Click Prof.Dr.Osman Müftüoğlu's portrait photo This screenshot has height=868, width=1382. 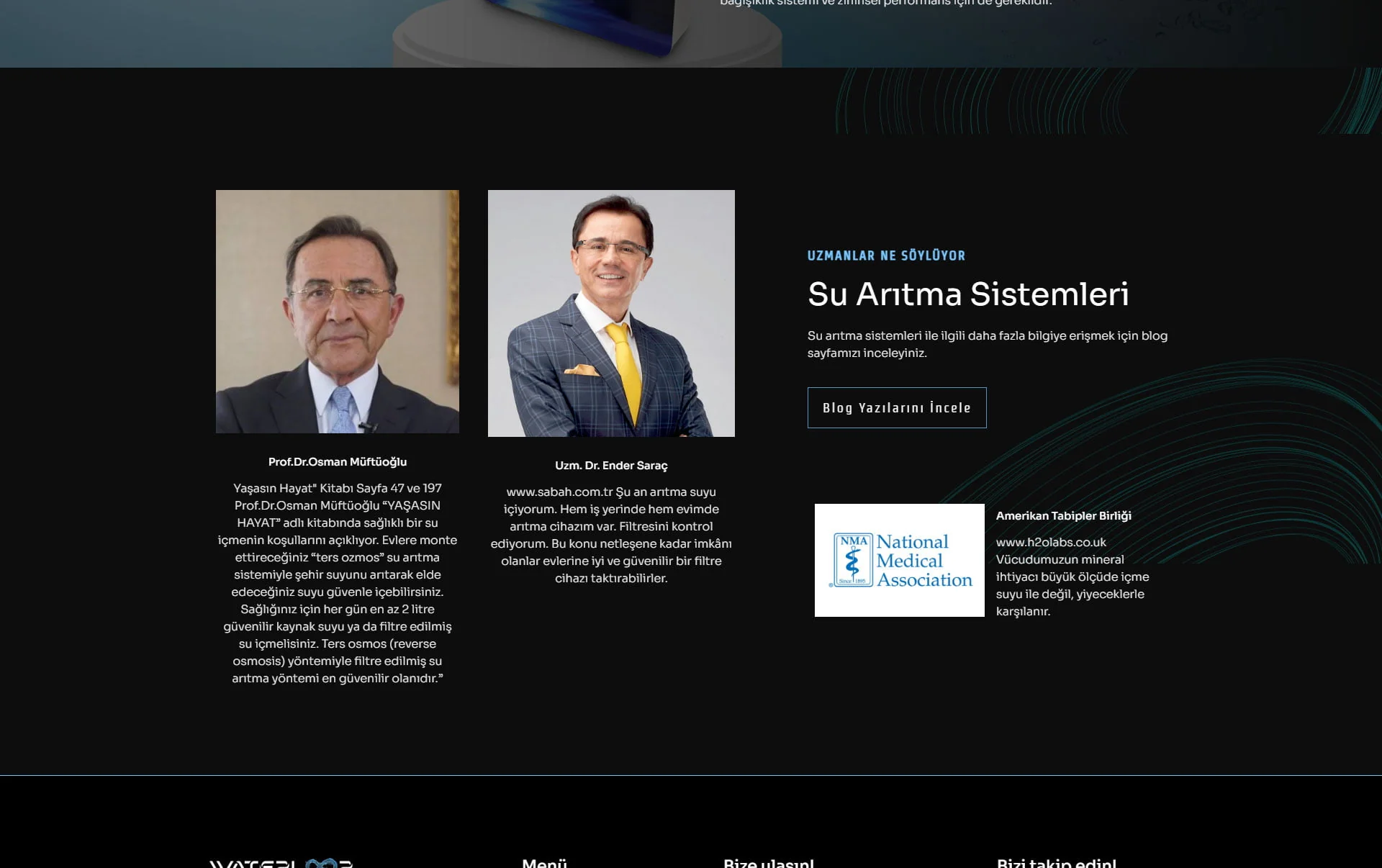tap(337, 312)
